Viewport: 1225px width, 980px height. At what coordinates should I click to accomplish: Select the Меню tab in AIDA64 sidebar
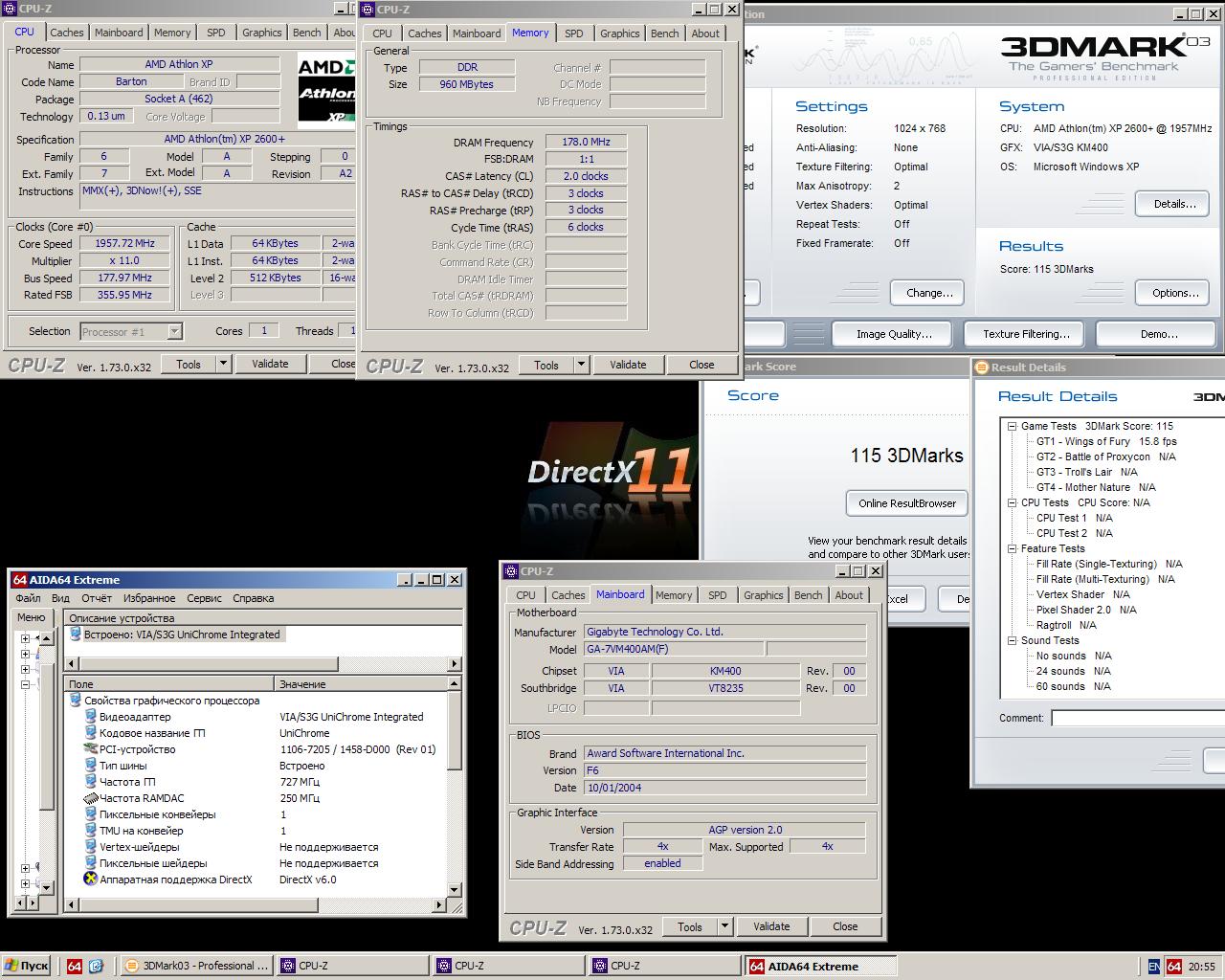click(31, 618)
